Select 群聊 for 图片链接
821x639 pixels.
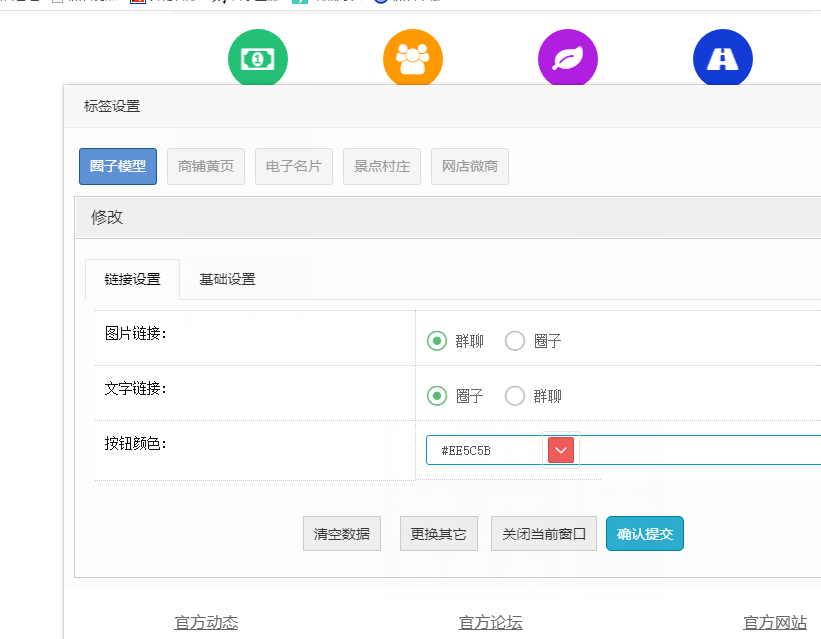tap(437, 341)
